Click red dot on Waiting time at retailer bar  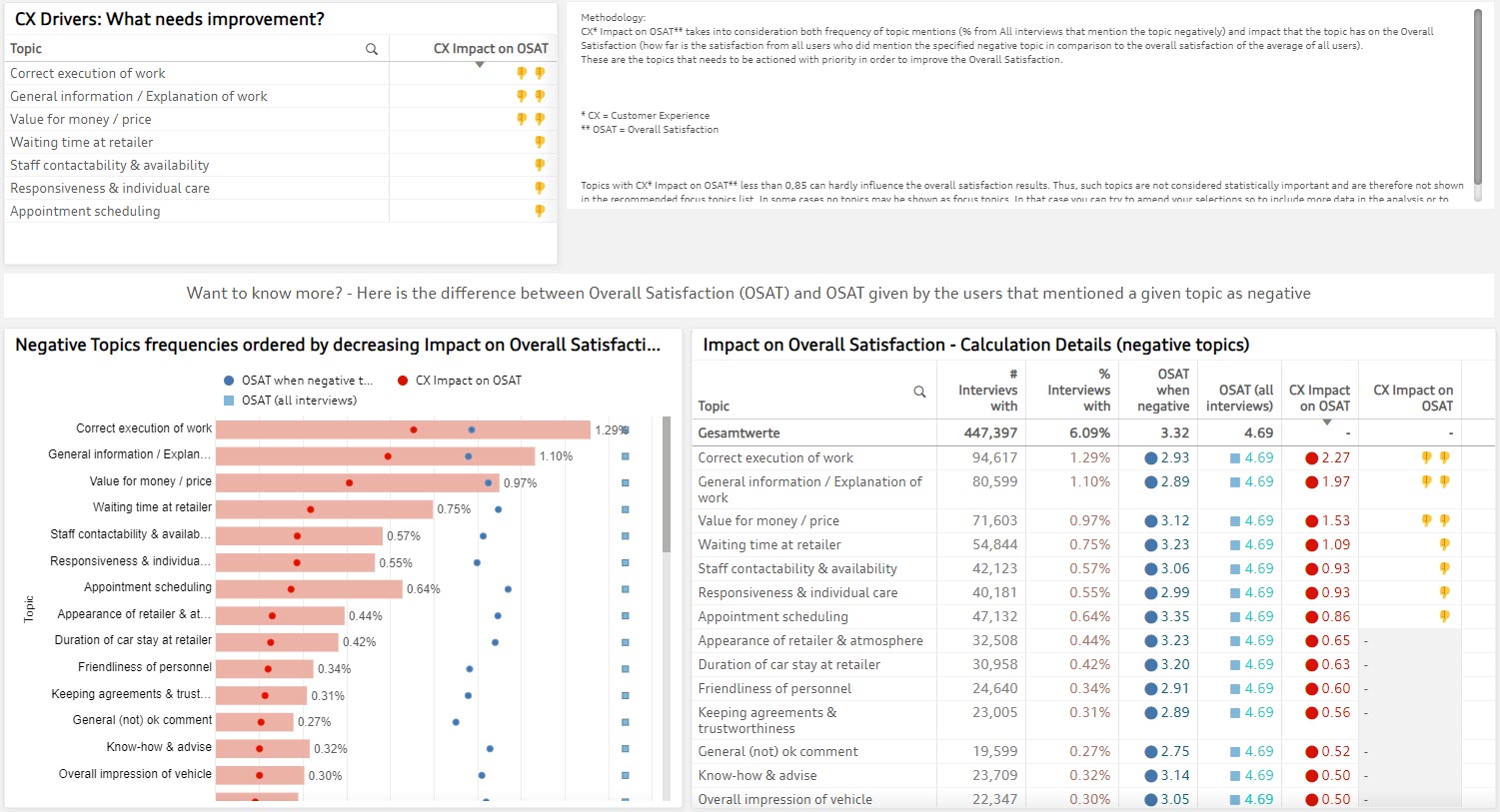(x=311, y=509)
